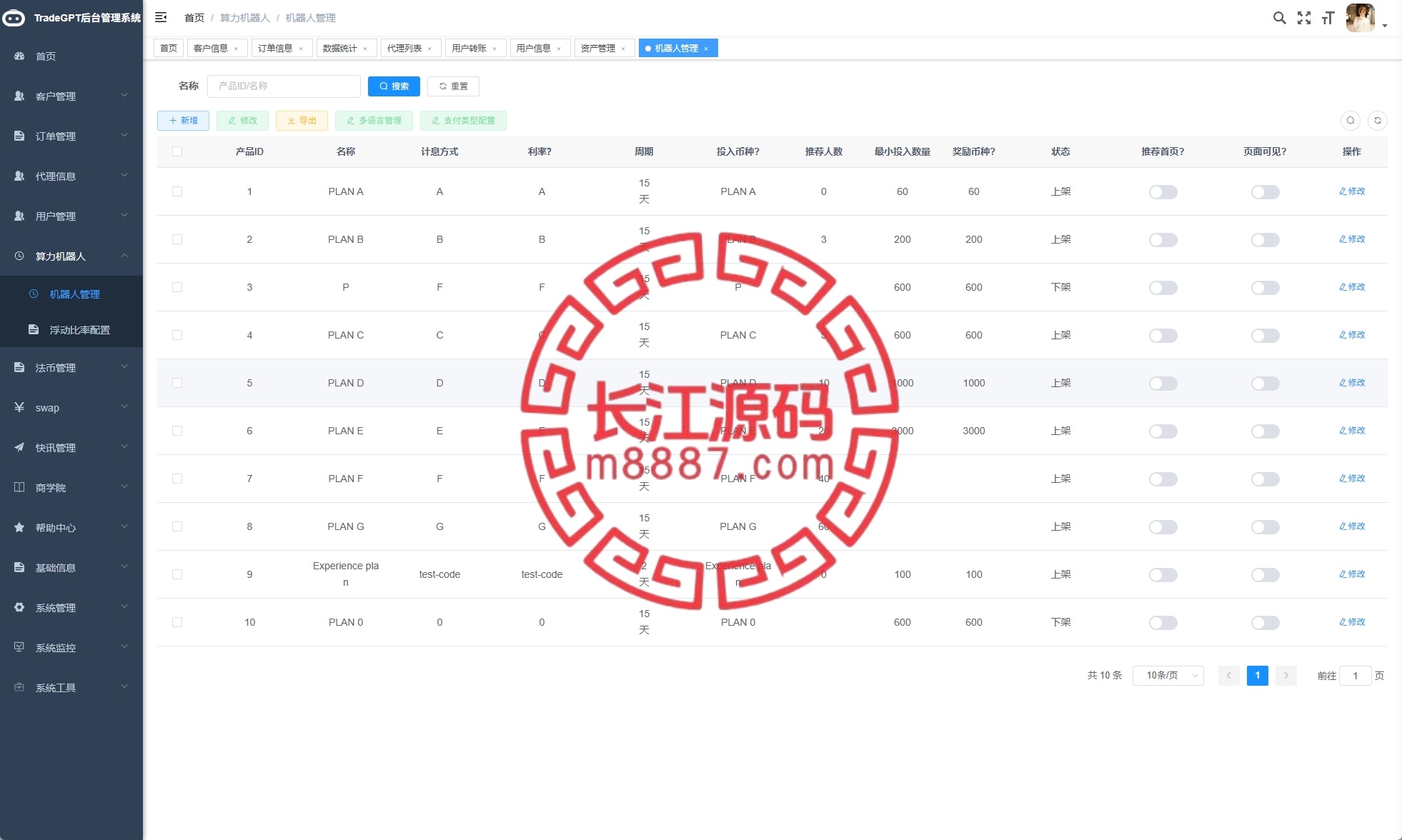This screenshot has height=840, width=1402.
Task: Click the 导出 export button
Action: pyautogui.click(x=302, y=121)
